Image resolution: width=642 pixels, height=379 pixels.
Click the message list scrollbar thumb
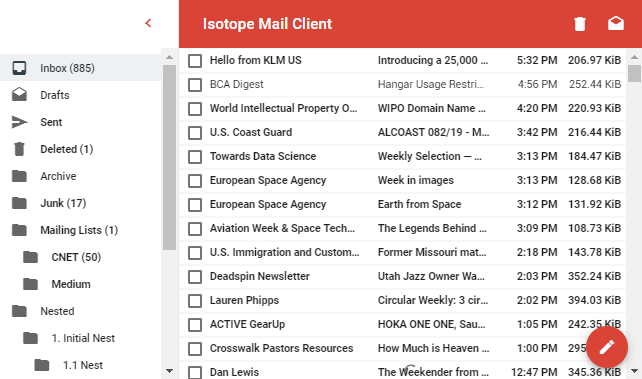coord(635,73)
